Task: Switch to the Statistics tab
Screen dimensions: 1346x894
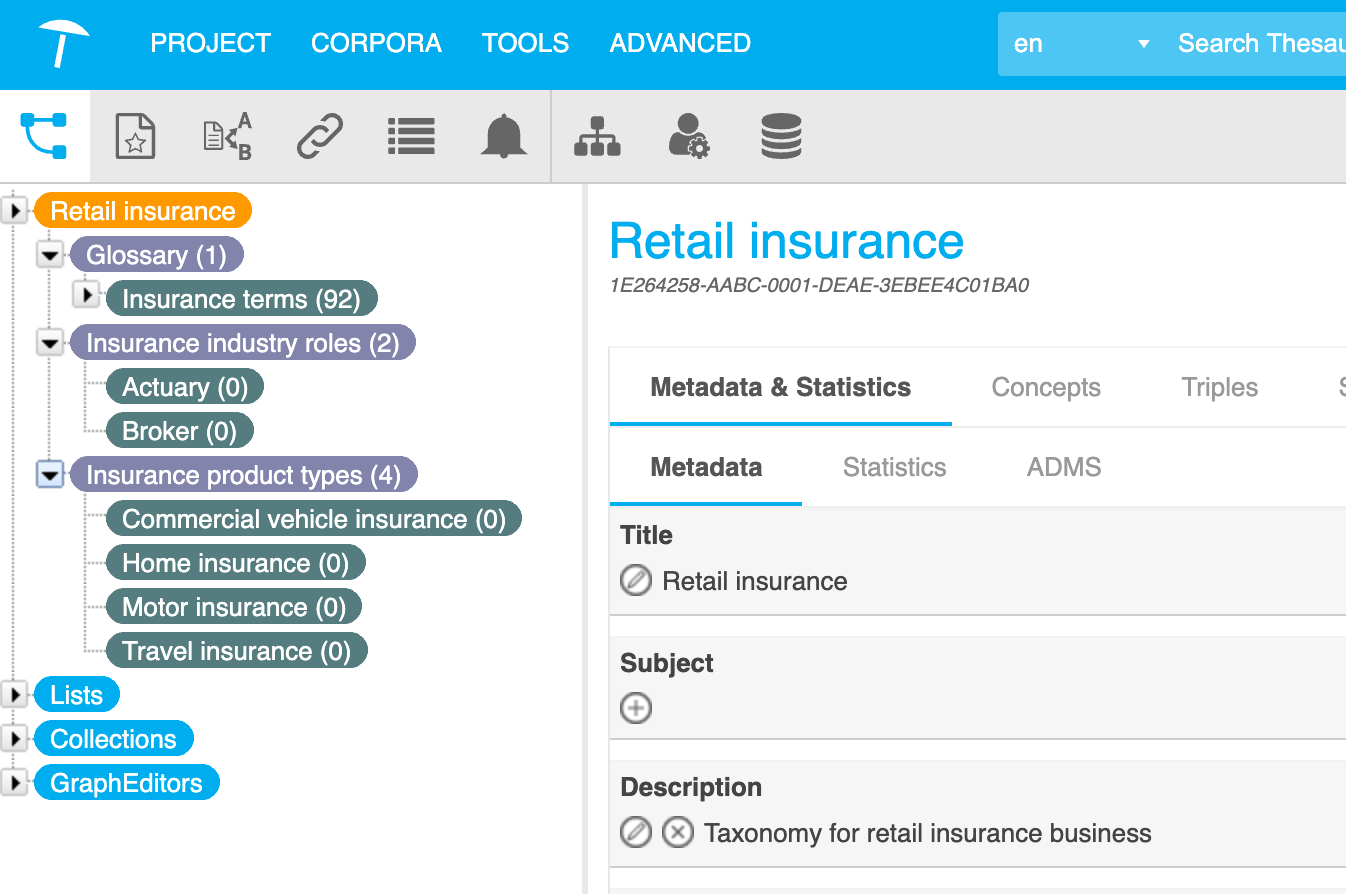Action: click(x=894, y=467)
